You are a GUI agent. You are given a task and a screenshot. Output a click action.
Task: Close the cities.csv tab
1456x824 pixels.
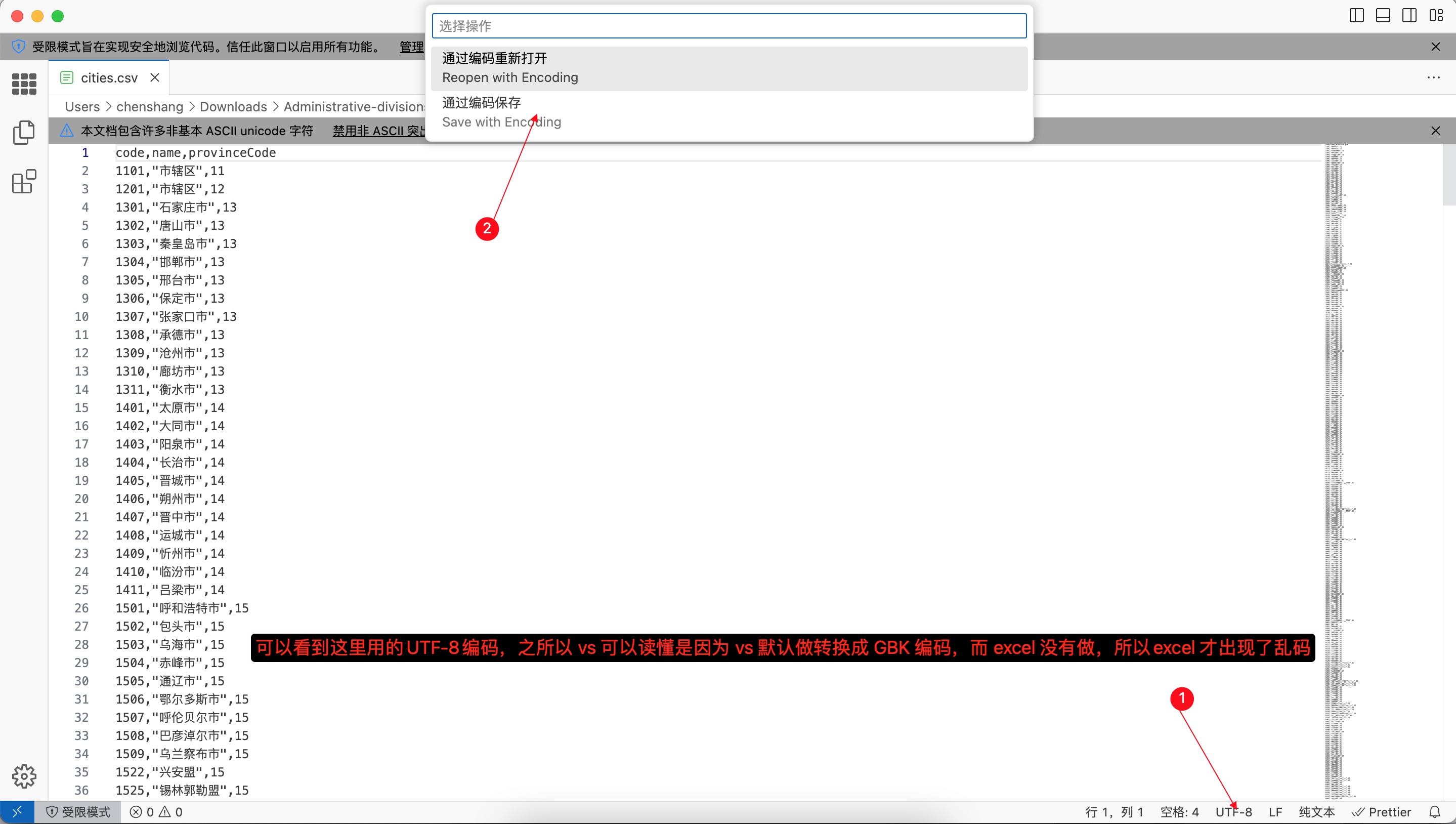155,77
